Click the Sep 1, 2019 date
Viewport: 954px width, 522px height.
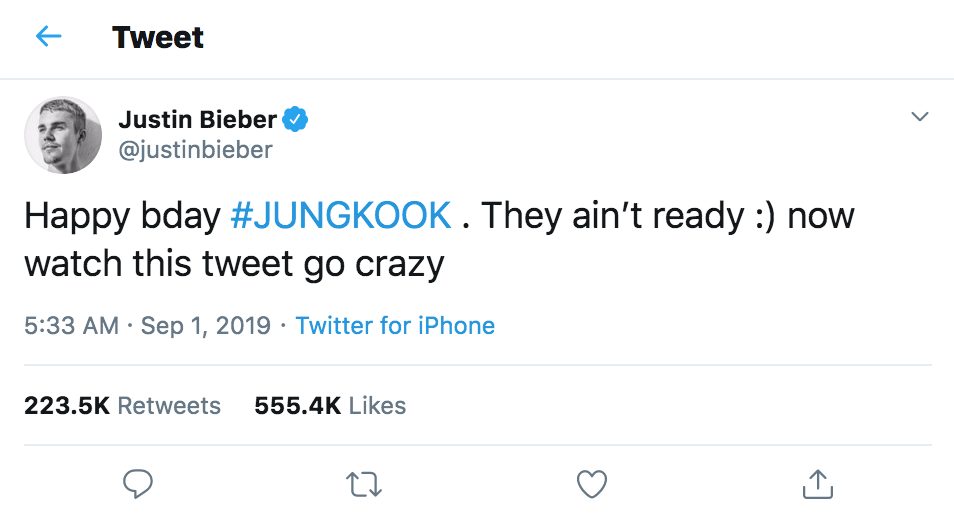click(x=206, y=325)
